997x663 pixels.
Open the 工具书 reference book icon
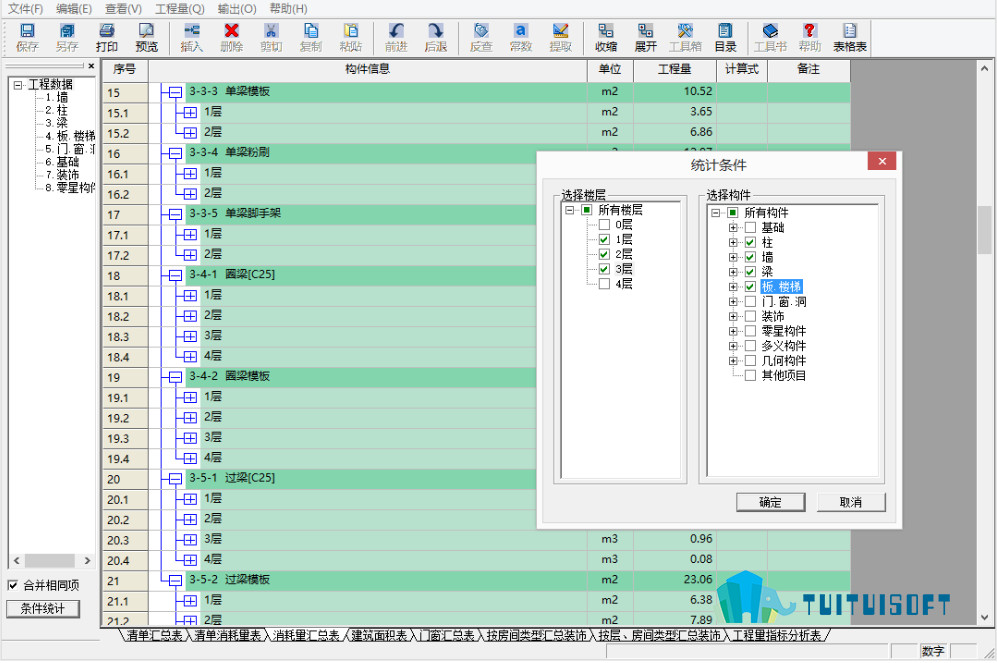[770, 31]
